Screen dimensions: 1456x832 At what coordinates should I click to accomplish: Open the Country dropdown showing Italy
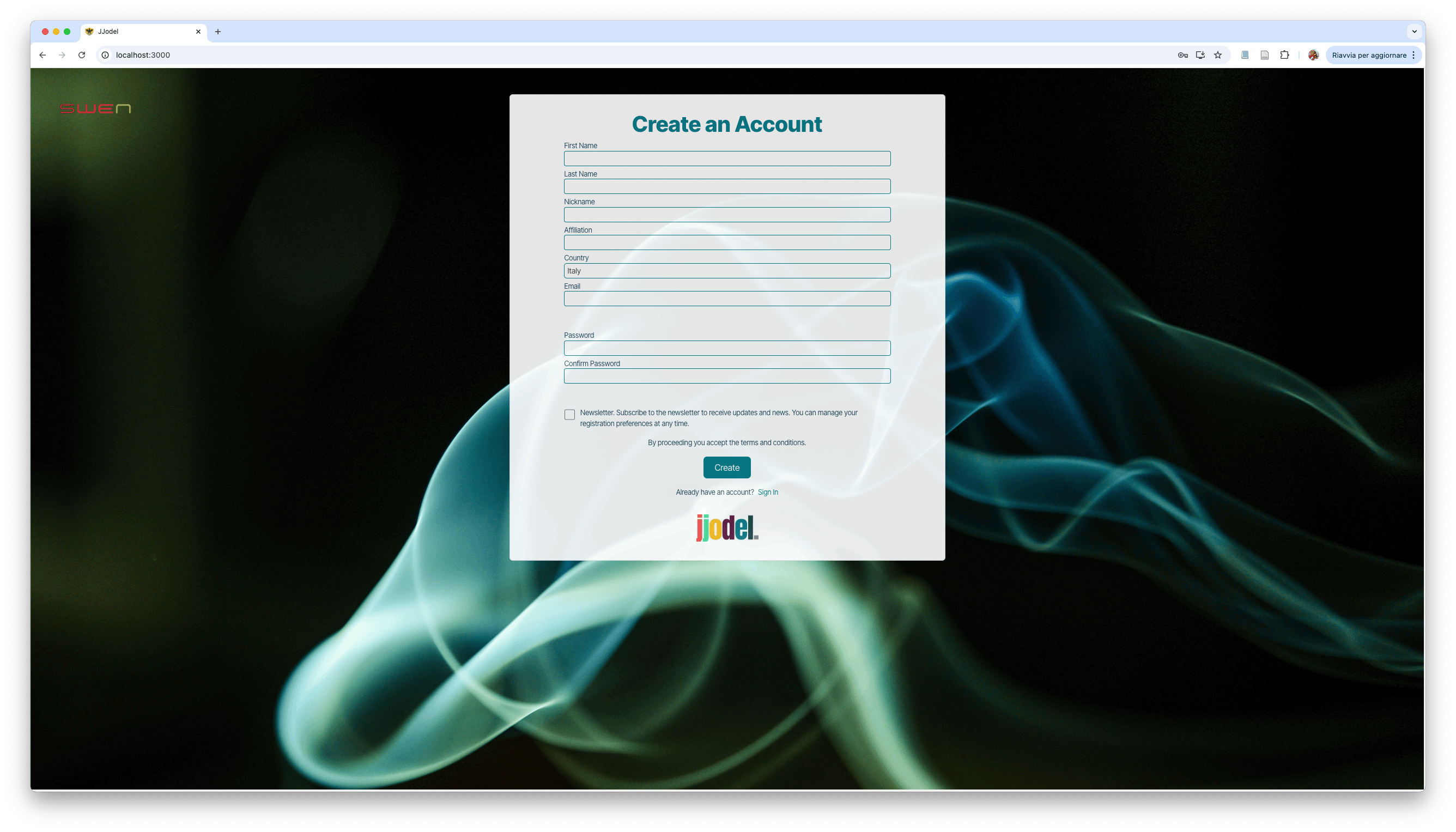coord(727,271)
